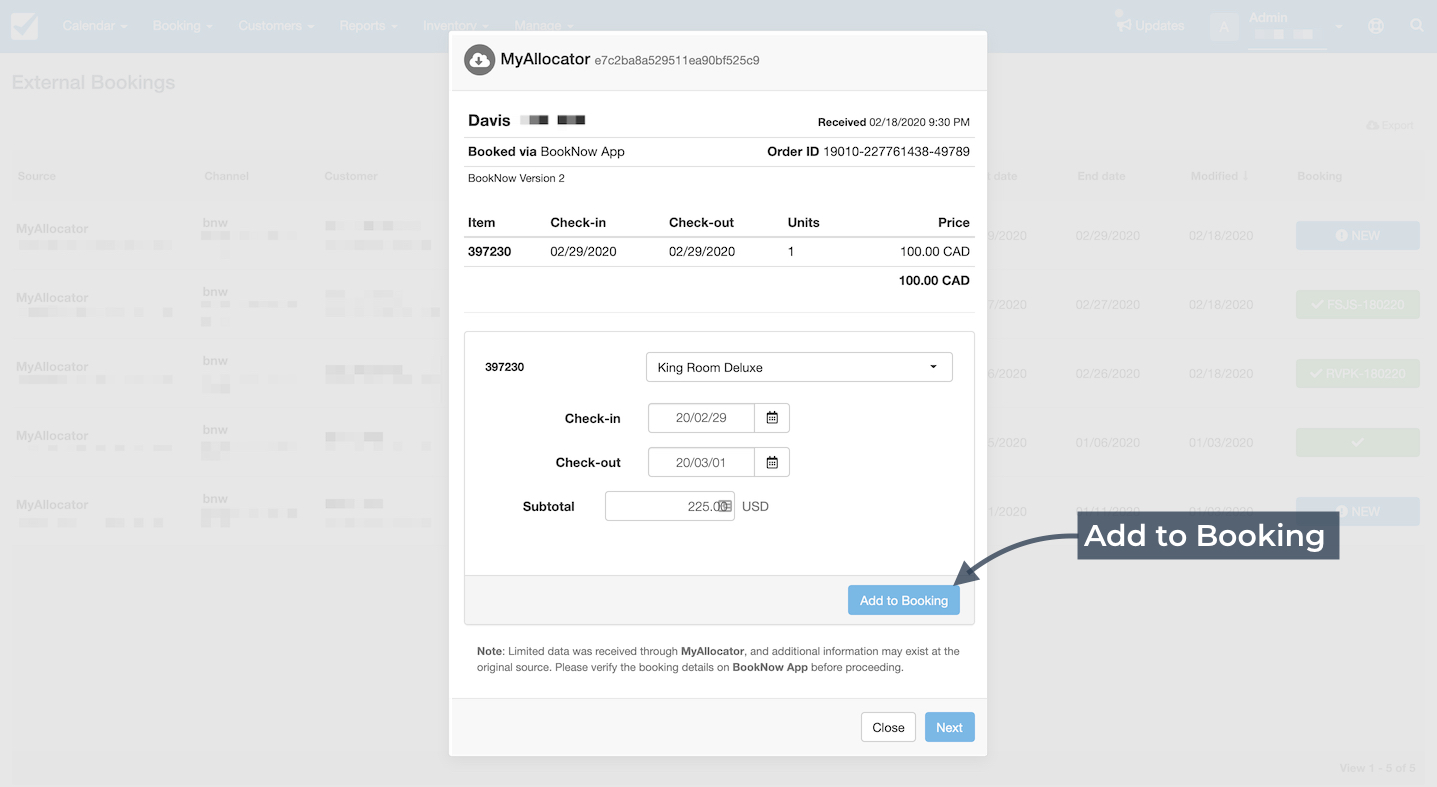Click the FSJS-180220 booking button
Image resolution: width=1437 pixels, height=787 pixels.
(1358, 304)
